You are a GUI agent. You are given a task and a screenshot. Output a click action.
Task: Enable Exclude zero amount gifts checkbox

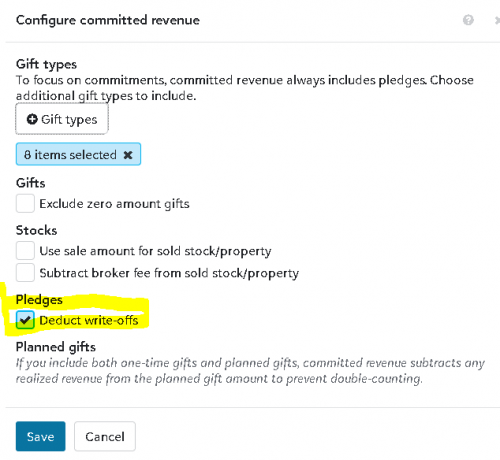pyautogui.click(x=25, y=203)
